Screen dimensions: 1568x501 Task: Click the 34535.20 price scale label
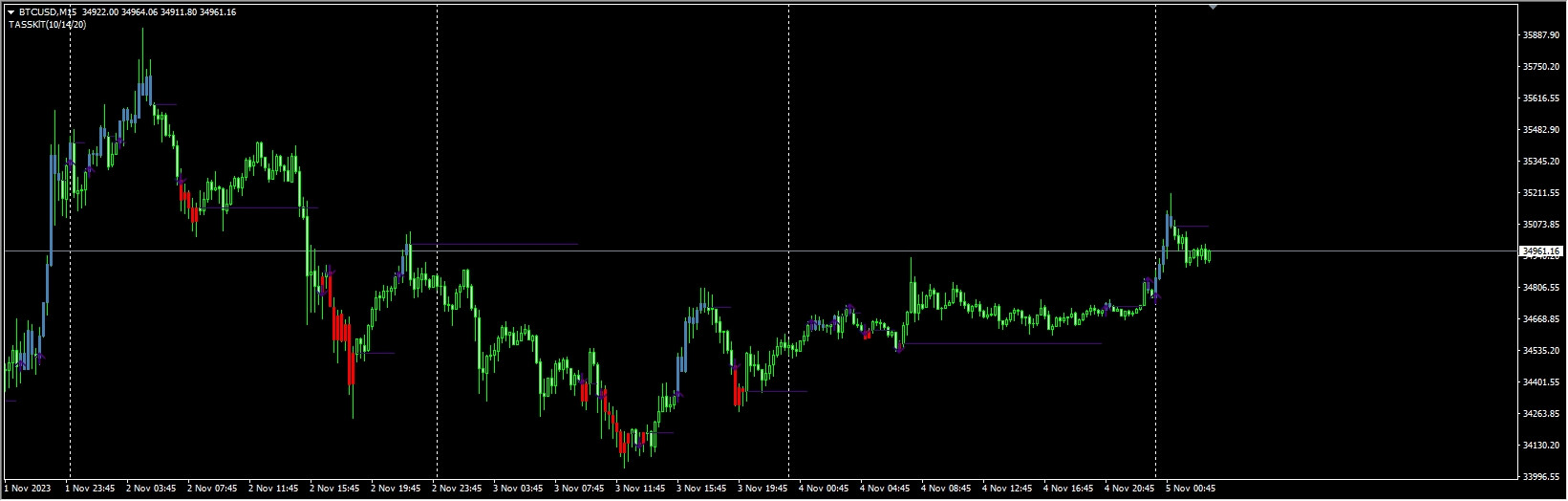click(x=1541, y=351)
